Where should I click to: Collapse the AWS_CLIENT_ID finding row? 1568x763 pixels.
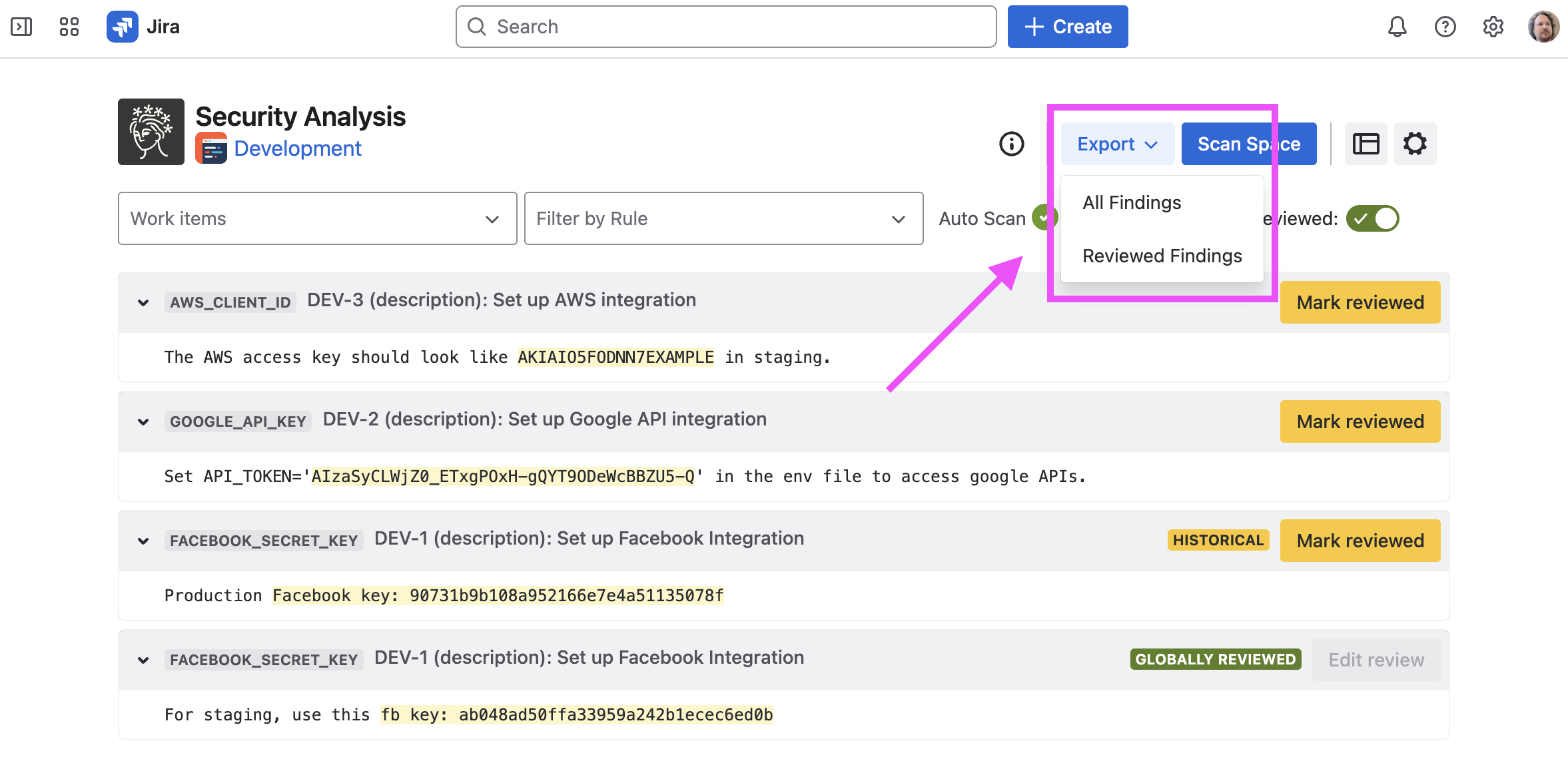point(143,303)
